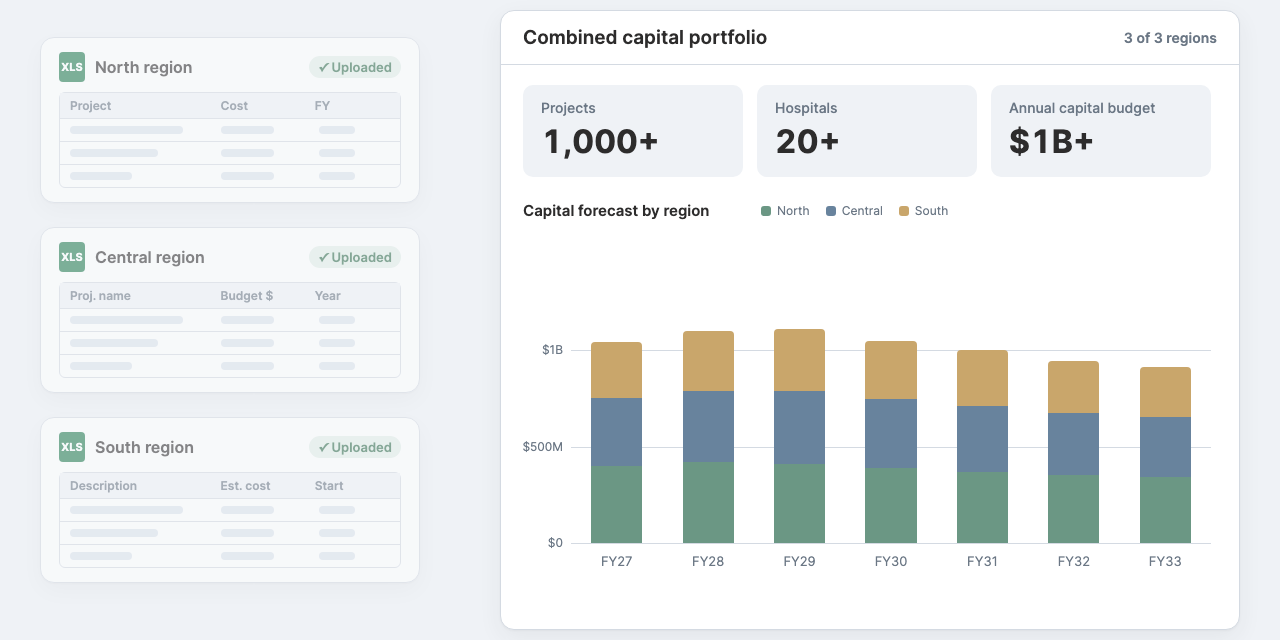
Task: Click the Combined capital portfolio heading
Action: point(645,38)
